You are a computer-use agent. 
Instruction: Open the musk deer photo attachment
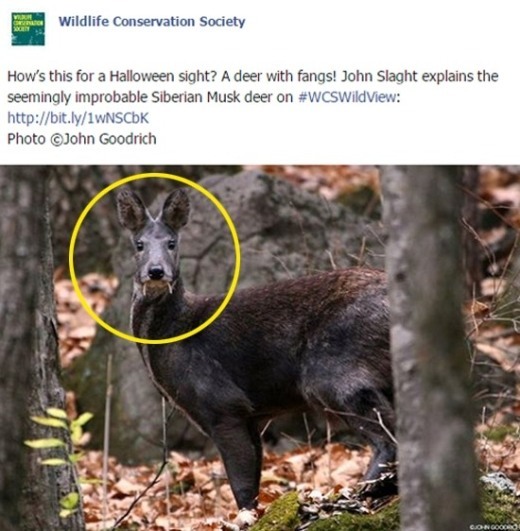[260, 348]
